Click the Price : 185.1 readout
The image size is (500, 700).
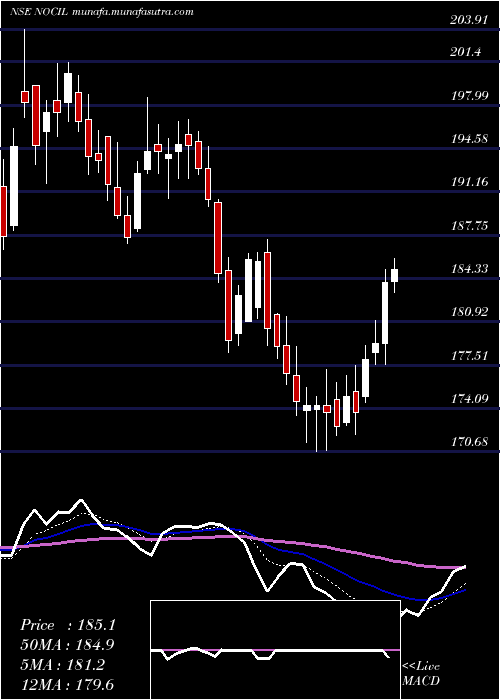(x=68, y=625)
